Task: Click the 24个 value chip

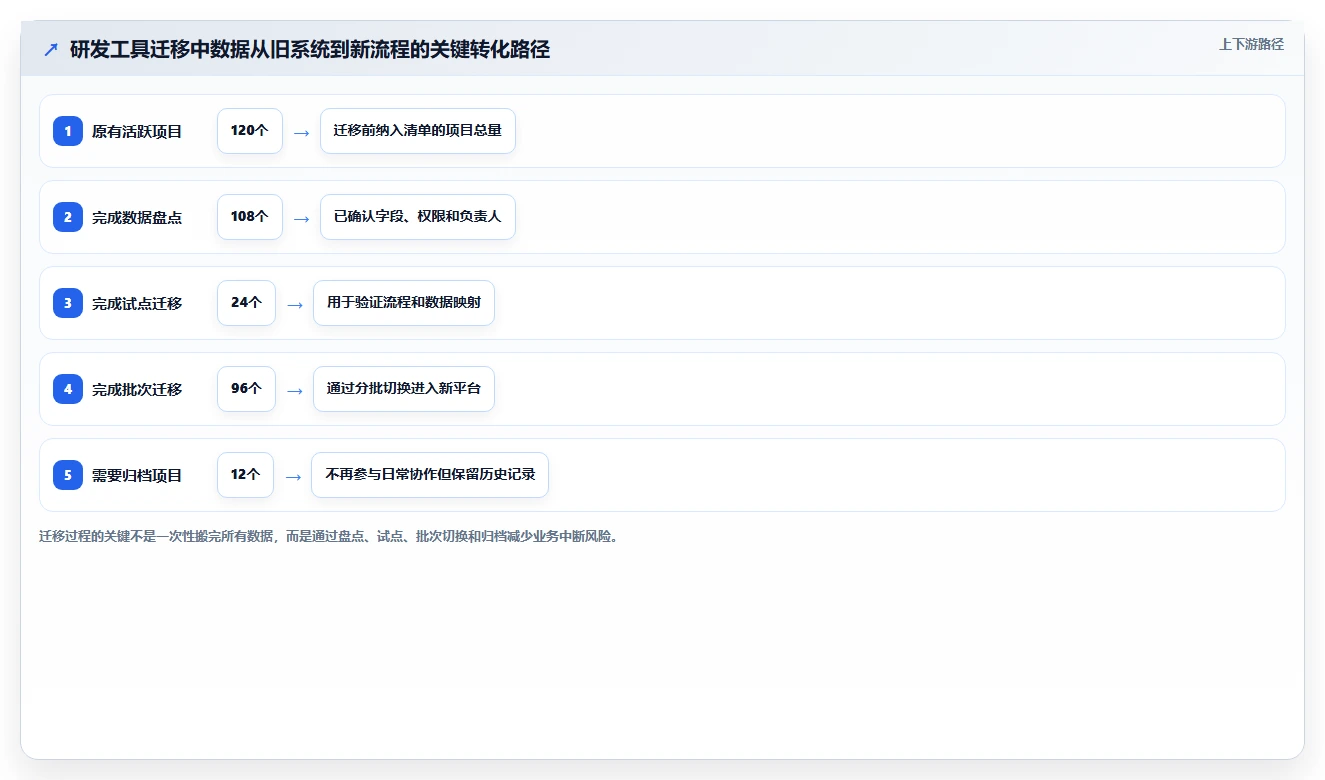Action: pyautogui.click(x=246, y=303)
